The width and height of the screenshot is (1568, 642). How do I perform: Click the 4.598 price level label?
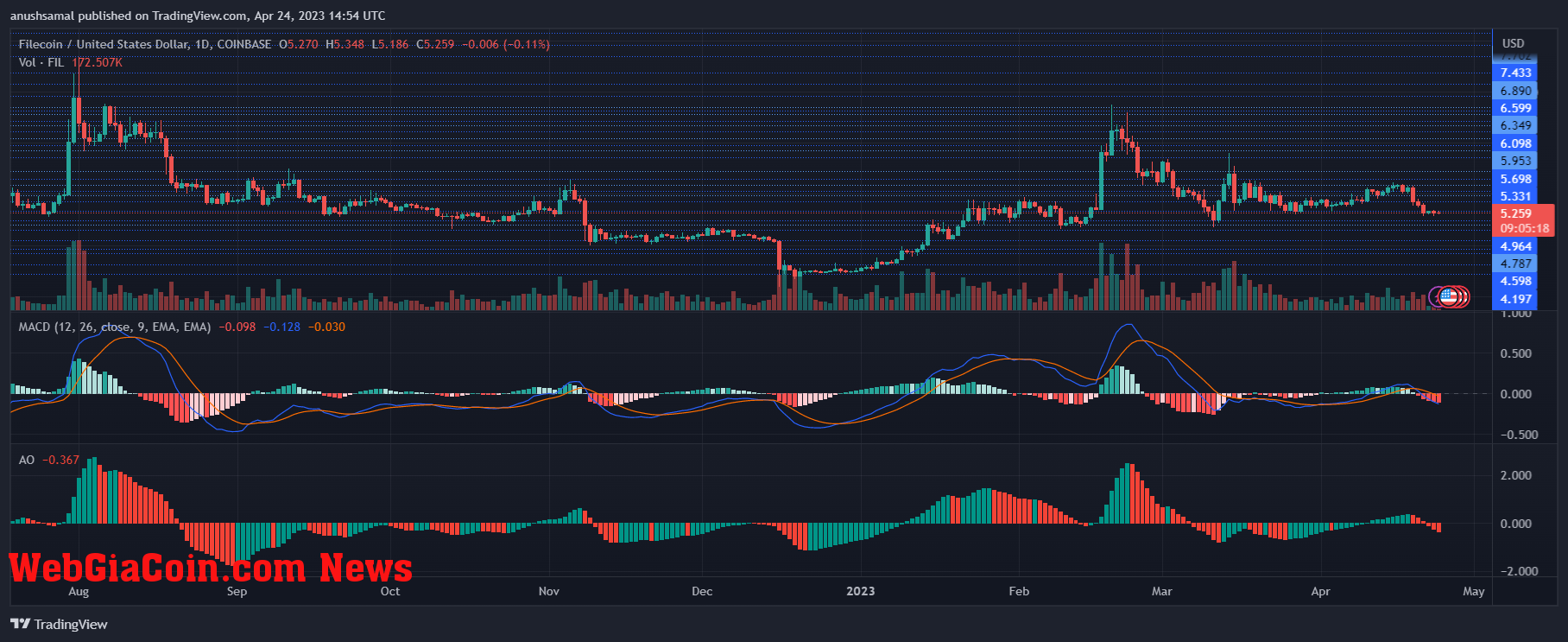pos(1515,281)
